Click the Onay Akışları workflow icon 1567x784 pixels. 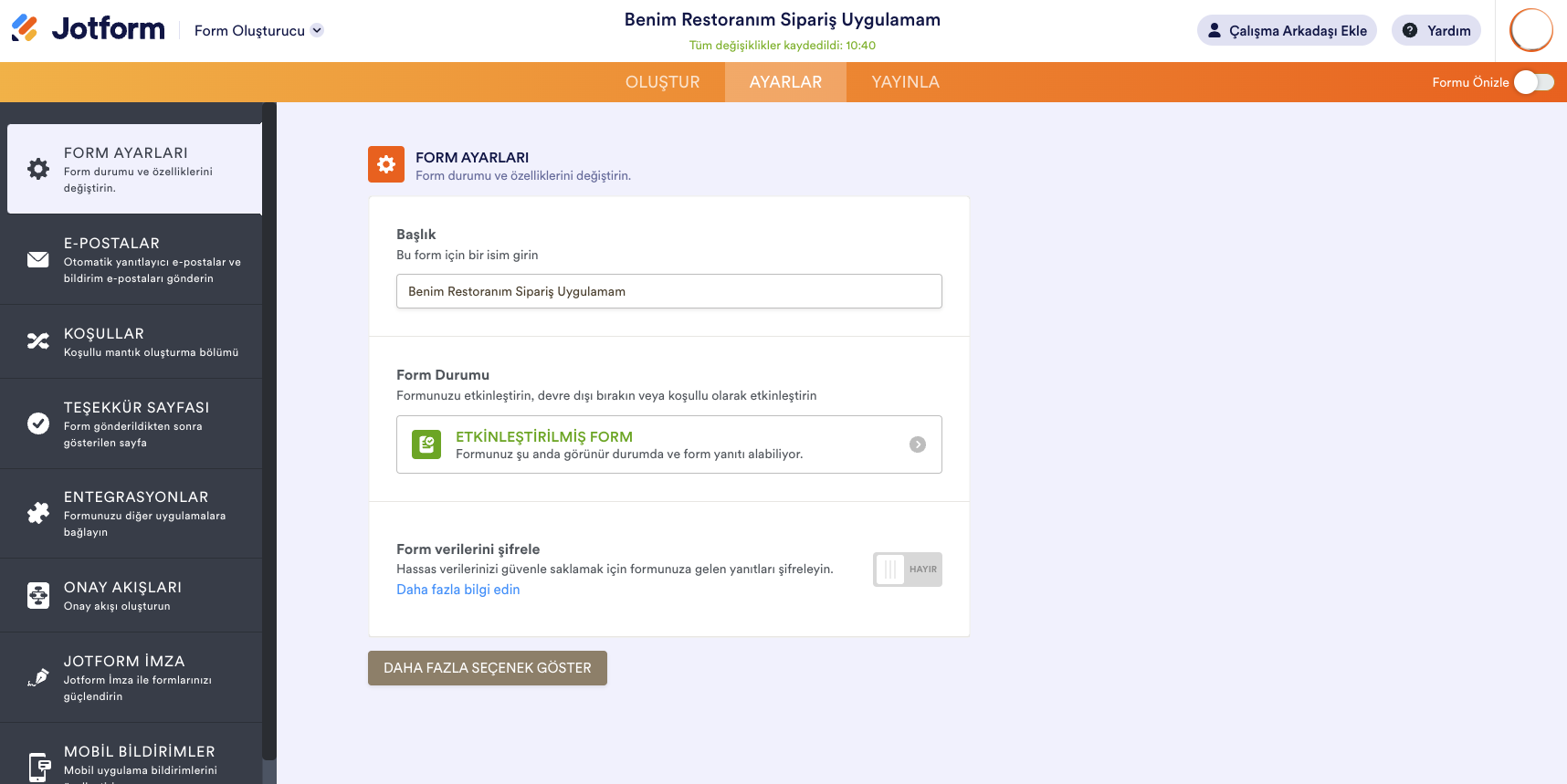click(x=38, y=595)
